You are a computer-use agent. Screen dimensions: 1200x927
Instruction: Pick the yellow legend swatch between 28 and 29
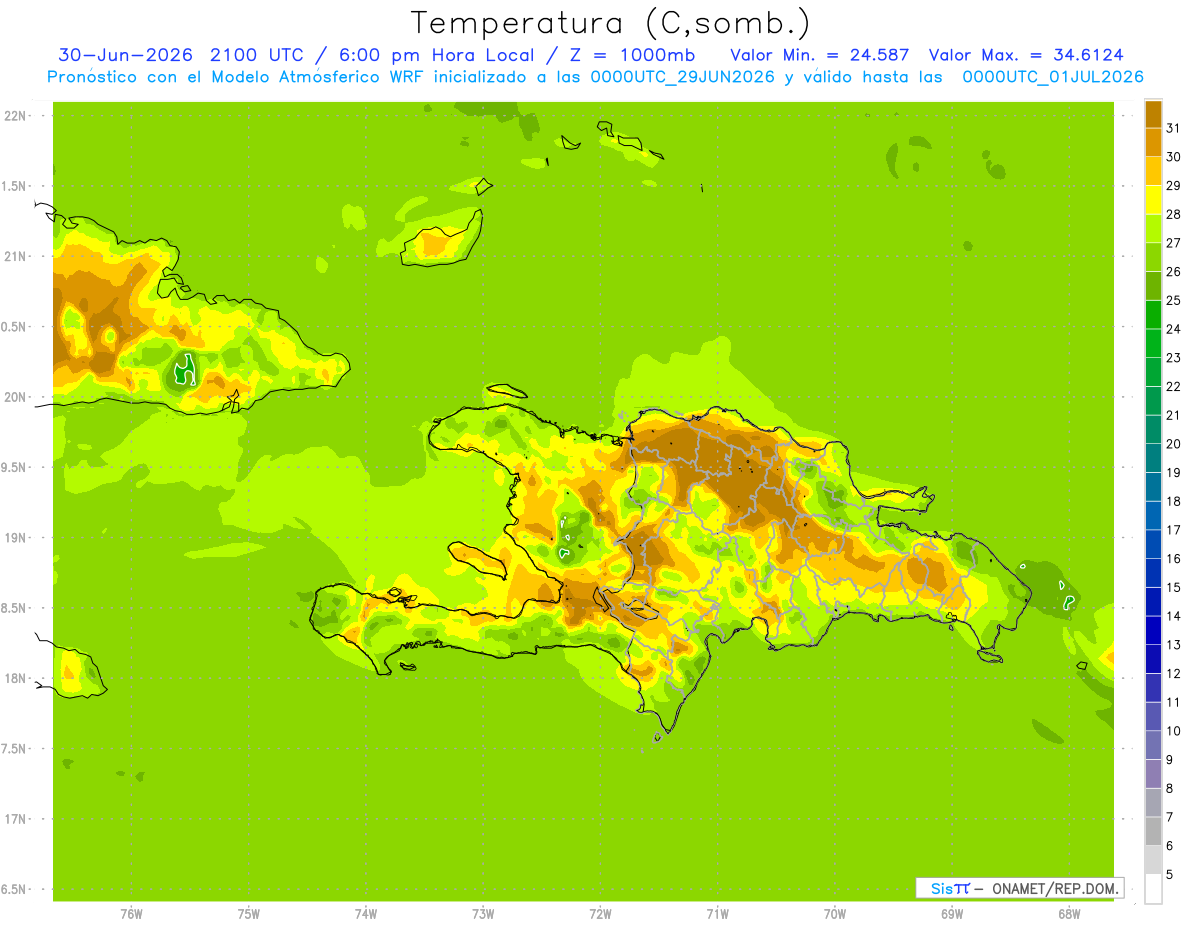1153,200
